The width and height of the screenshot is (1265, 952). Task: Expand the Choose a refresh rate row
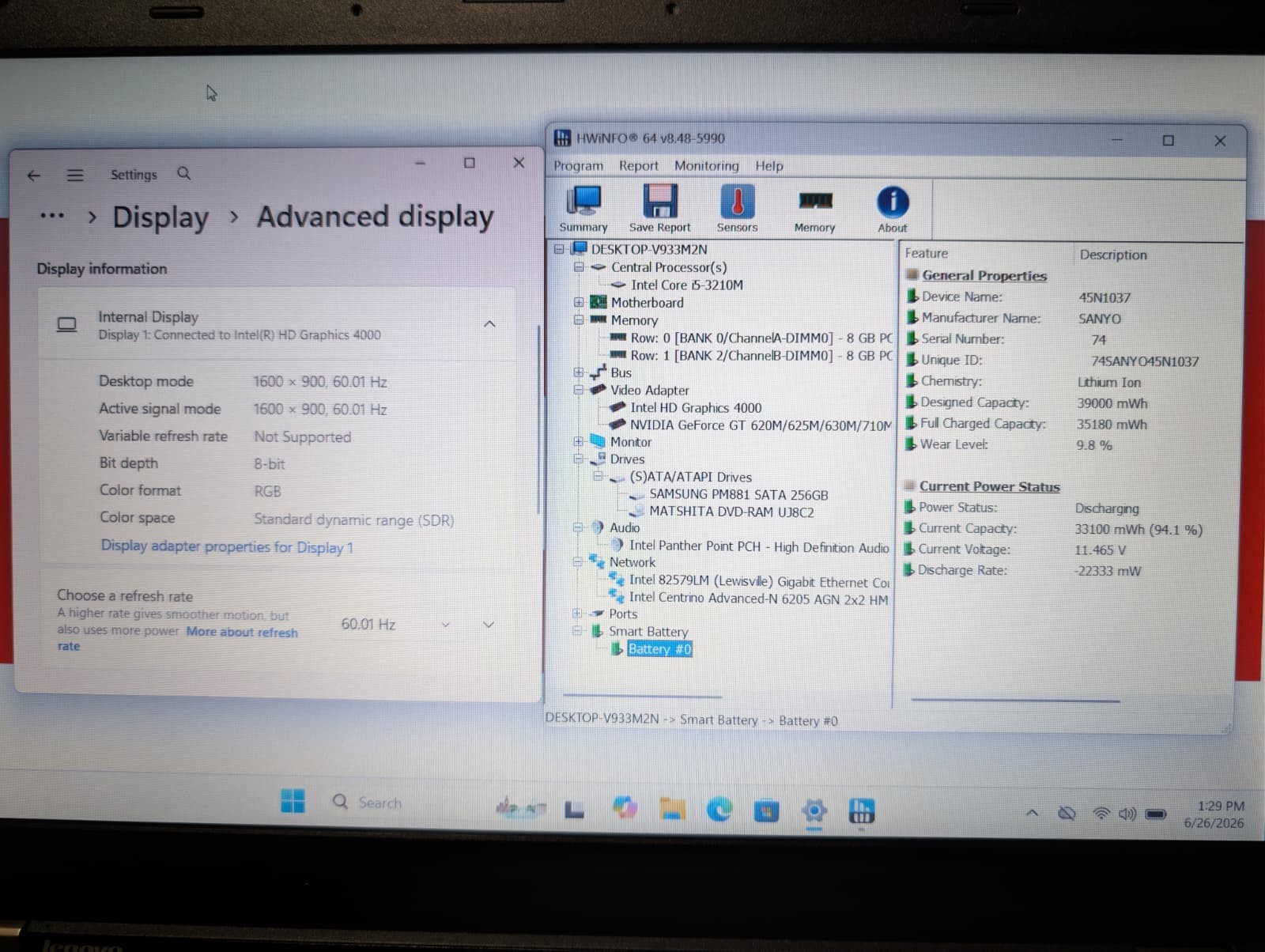489,625
